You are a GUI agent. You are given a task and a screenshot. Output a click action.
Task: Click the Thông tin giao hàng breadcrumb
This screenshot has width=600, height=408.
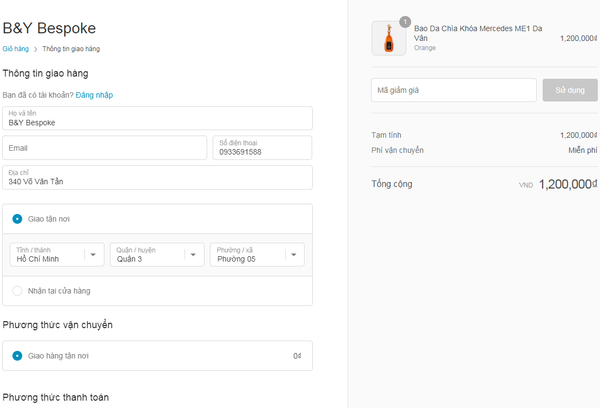click(x=71, y=48)
